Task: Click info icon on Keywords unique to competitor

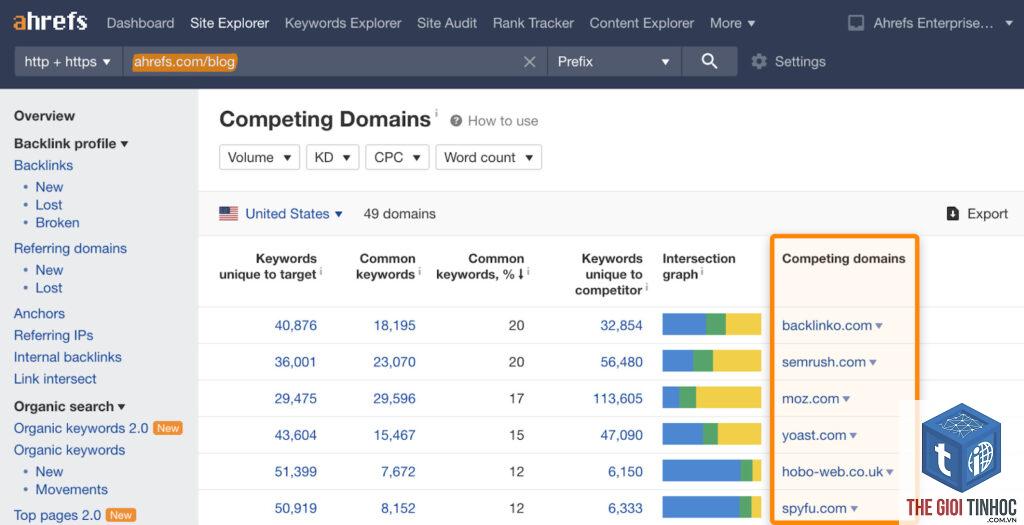Action: [x=647, y=287]
